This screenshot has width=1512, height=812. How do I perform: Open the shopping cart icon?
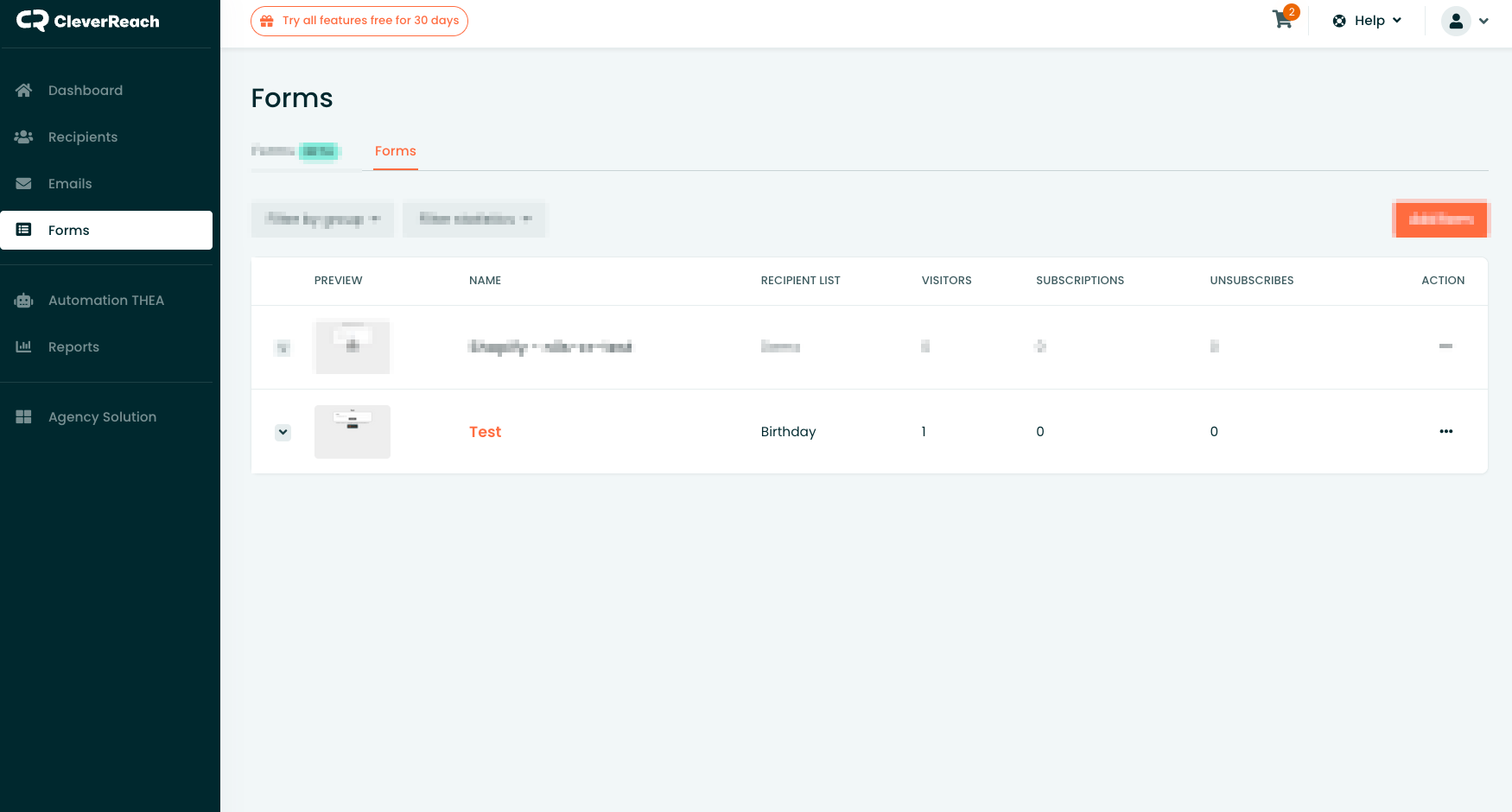coord(1283,20)
